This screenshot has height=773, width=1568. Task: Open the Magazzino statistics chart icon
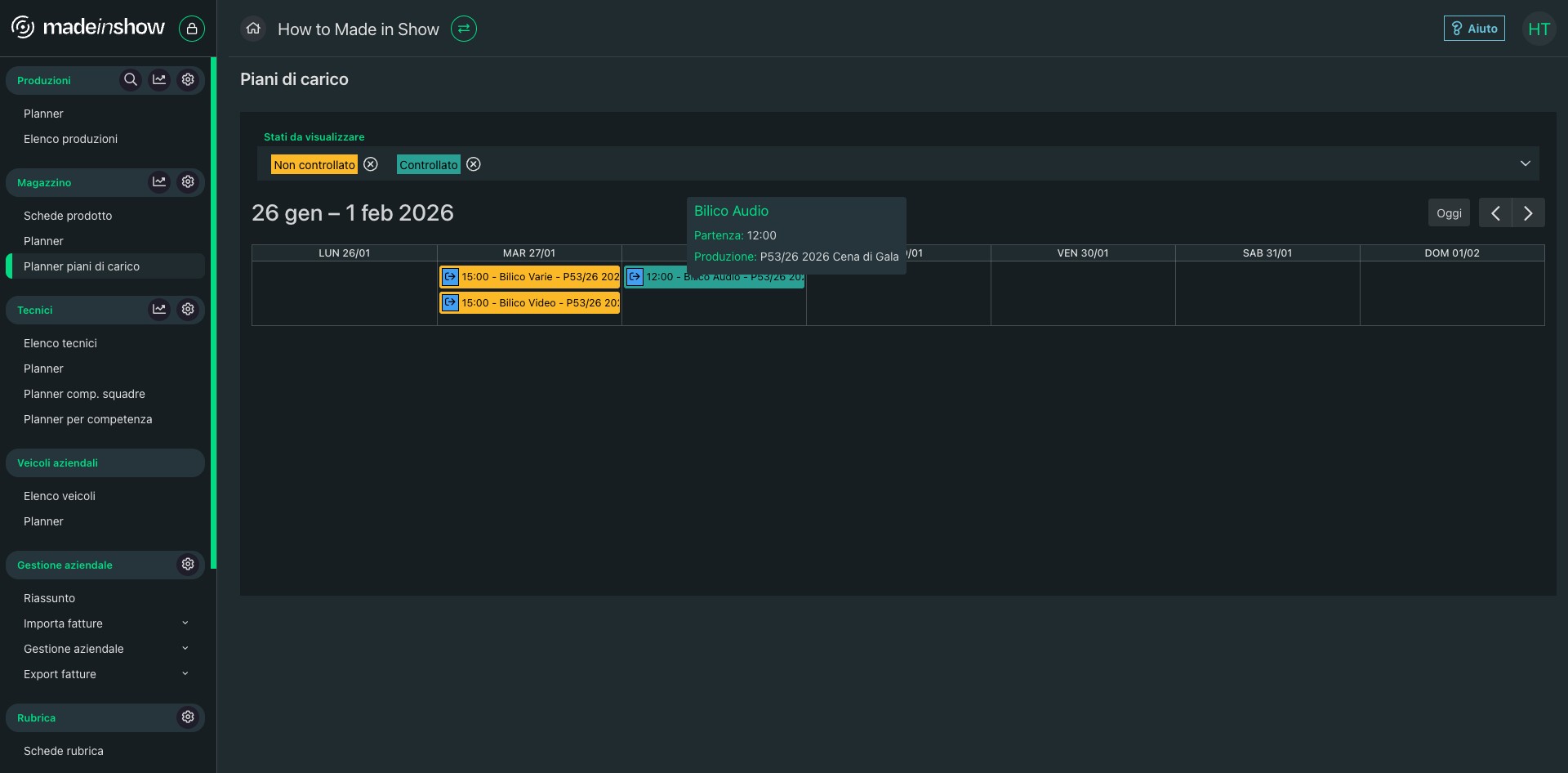point(159,182)
